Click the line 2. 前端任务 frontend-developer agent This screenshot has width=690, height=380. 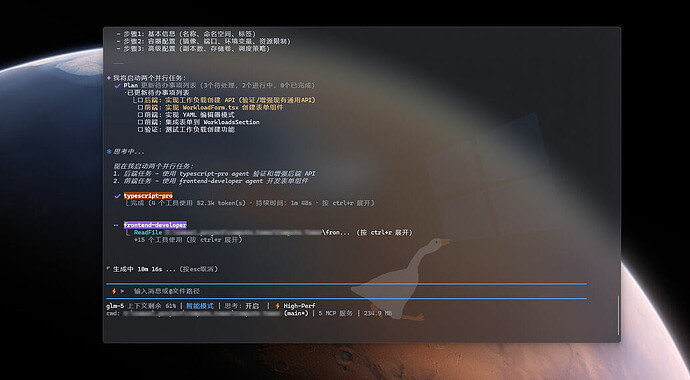click(x=211, y=181)
